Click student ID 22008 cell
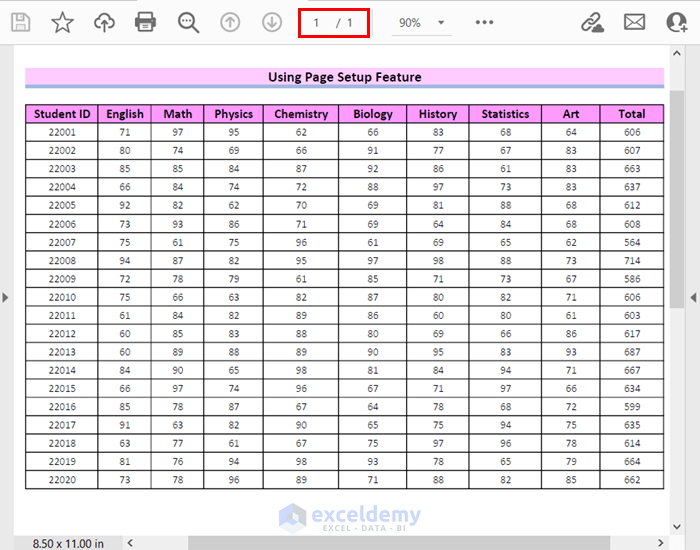 62,261
